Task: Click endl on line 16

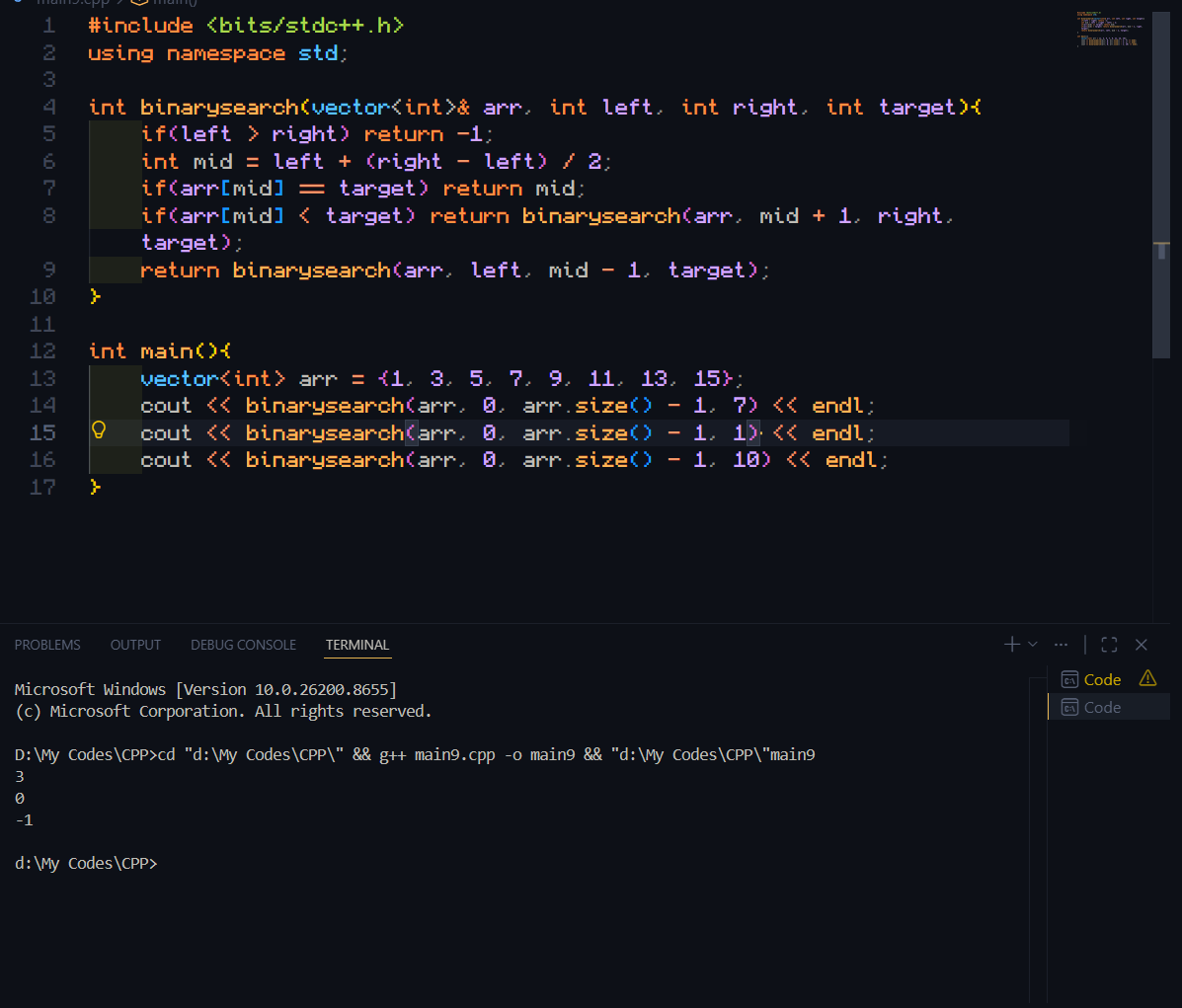Action: (851, 460)
